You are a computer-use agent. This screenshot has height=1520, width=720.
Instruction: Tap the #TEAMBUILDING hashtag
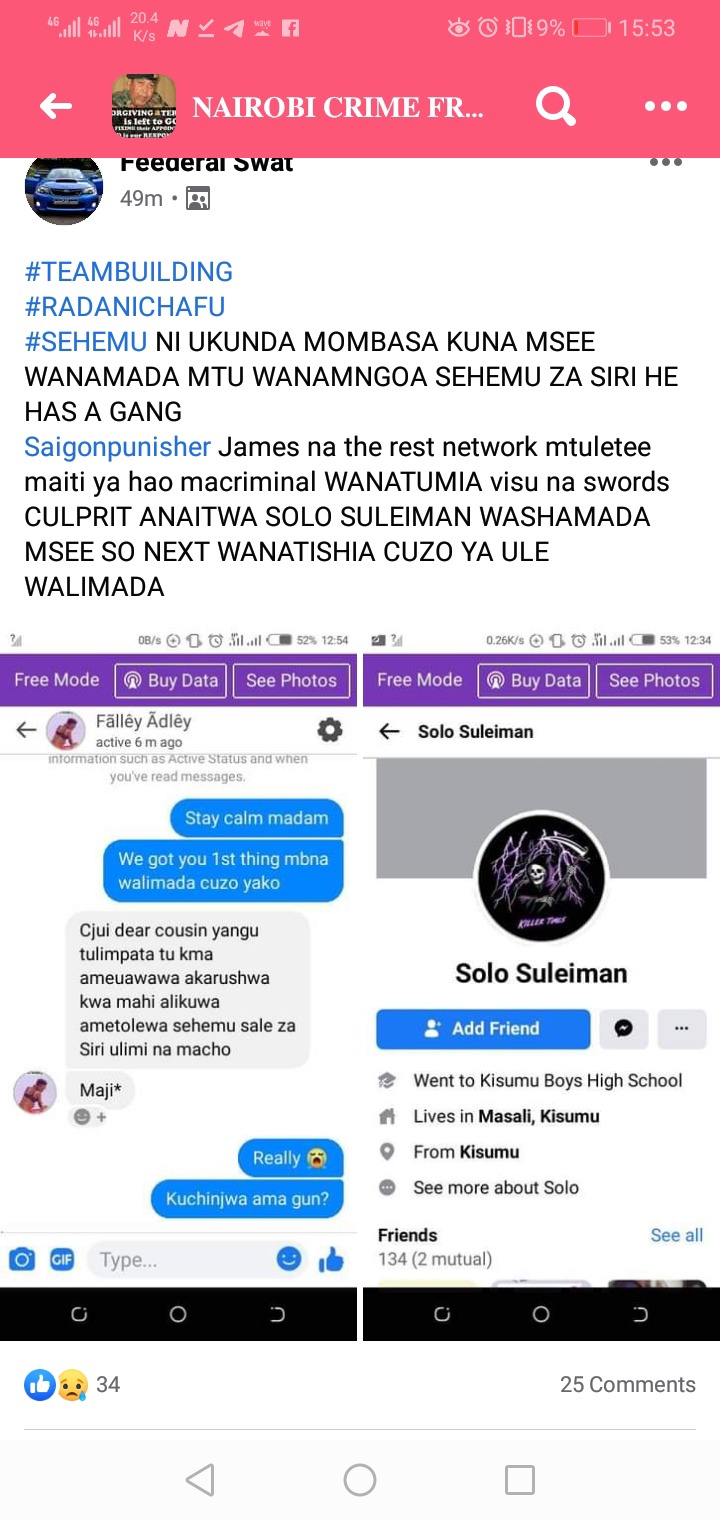pos(129,272)
